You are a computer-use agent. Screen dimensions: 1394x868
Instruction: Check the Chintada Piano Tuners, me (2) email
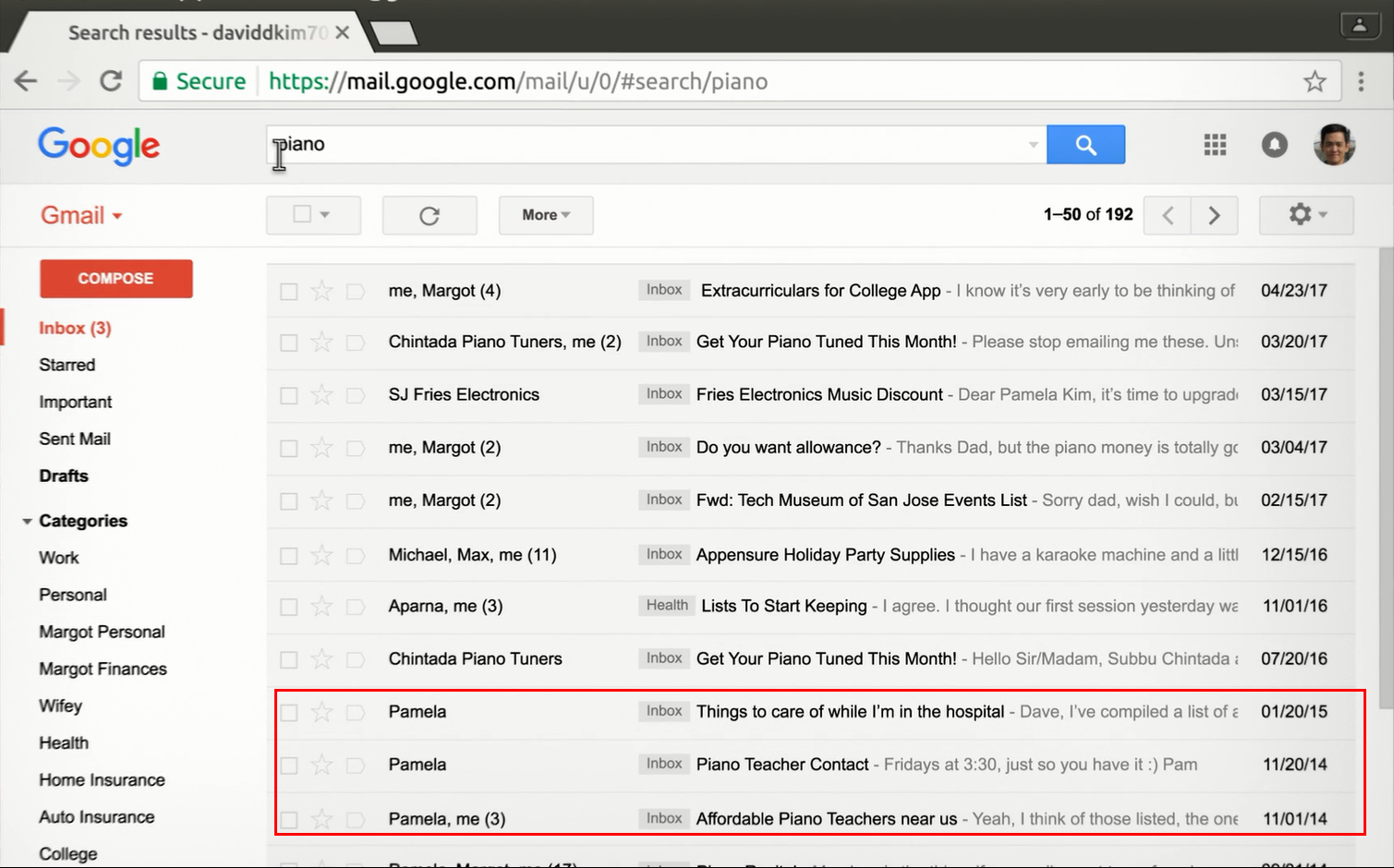pos(289,344)
